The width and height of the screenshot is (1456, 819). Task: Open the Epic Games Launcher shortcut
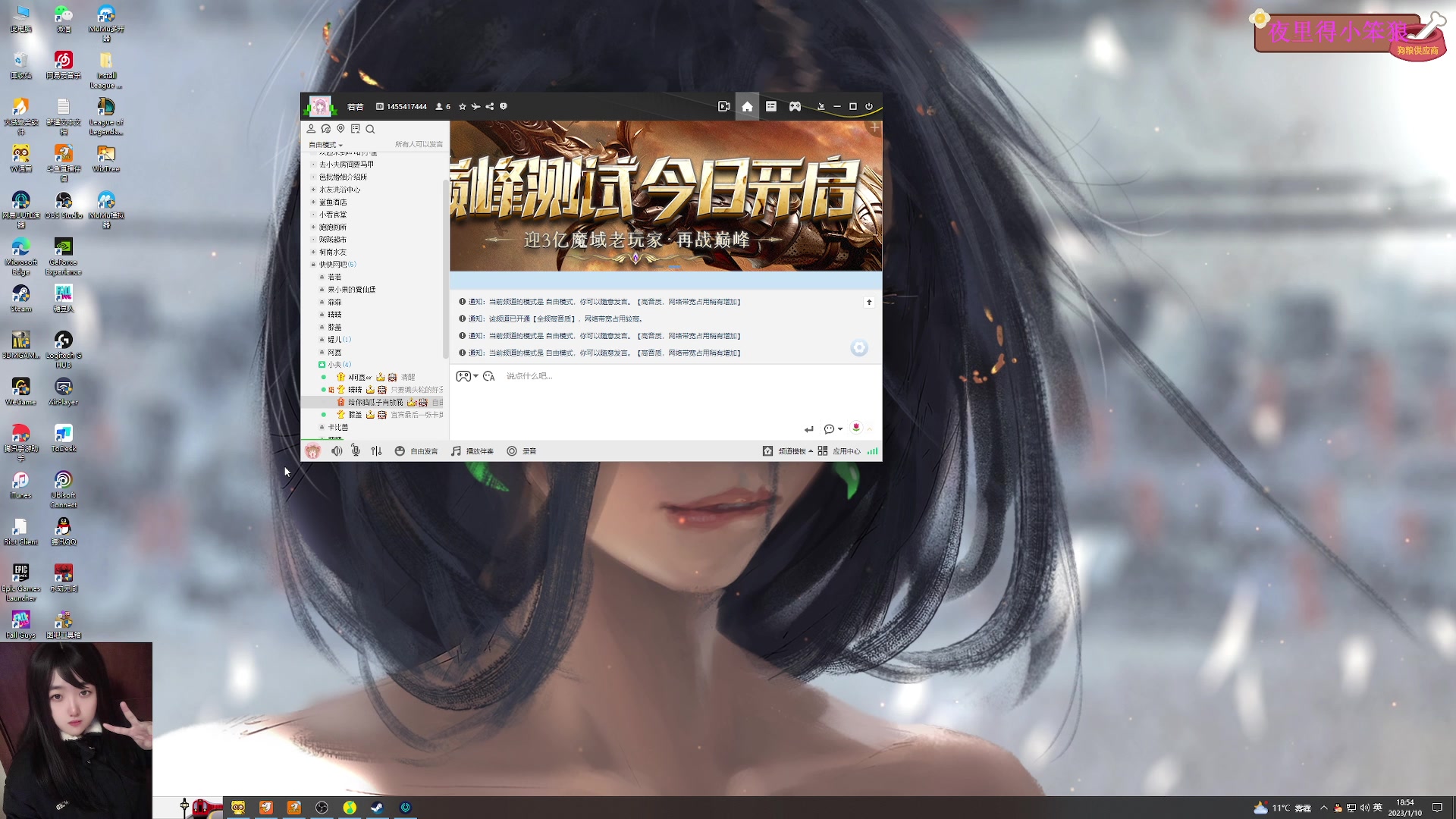(x=21, y=582)
